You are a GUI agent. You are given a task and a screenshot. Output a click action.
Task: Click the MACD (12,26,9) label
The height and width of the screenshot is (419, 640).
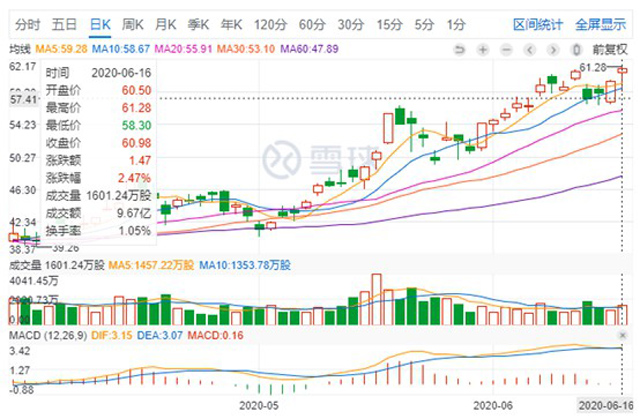pos(48,335)
